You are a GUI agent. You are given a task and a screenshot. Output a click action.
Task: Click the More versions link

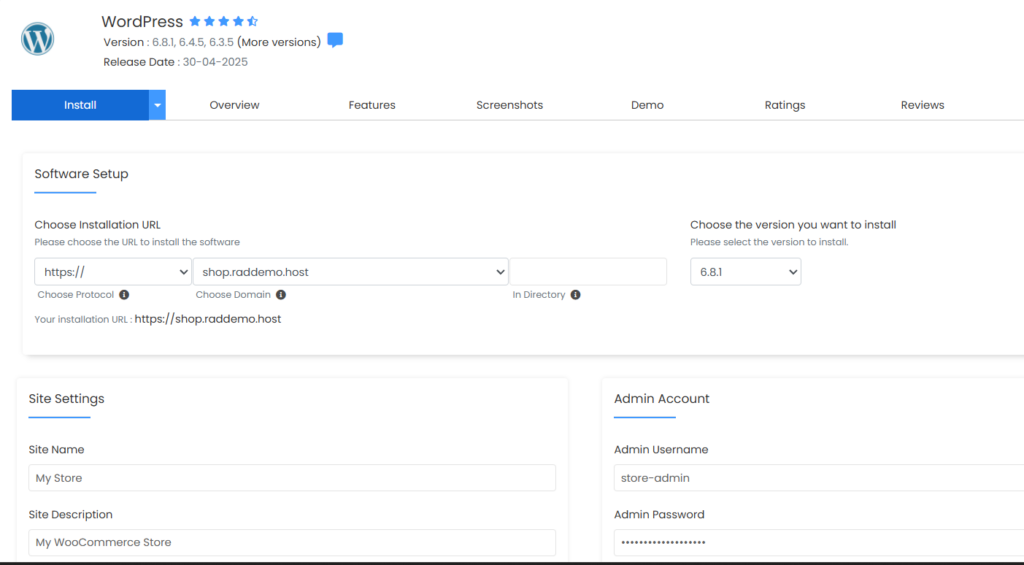(279, 42)
